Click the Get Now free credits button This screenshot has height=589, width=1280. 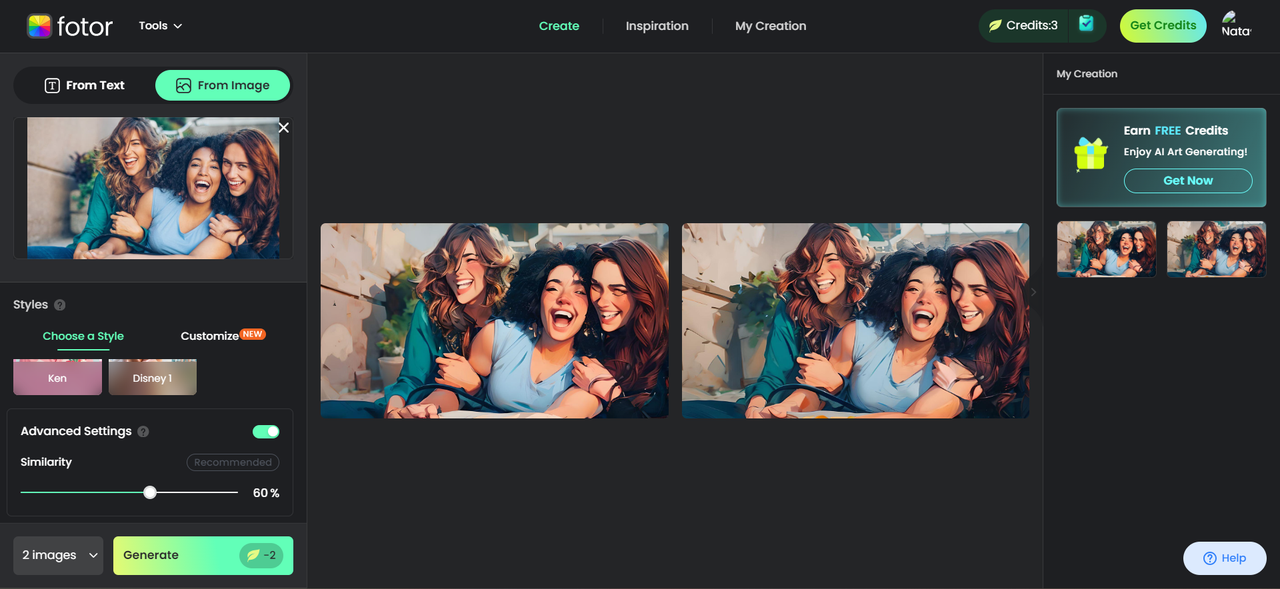tap(1188, 181)
